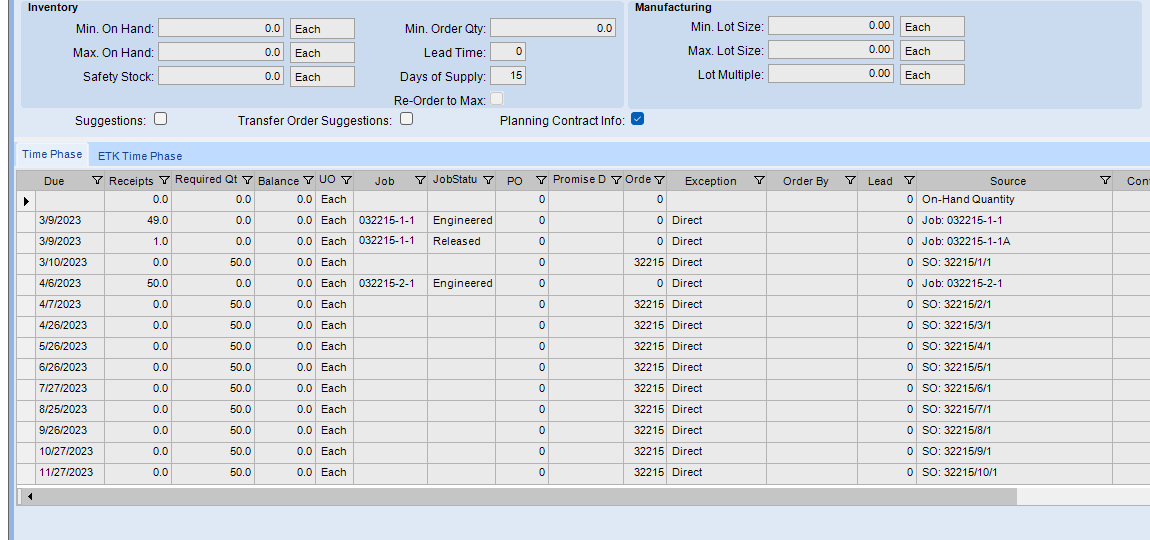1150x540 pixels.
Task: Filter the Order By column
Action: pyautogui.click(x=850, y=180)
